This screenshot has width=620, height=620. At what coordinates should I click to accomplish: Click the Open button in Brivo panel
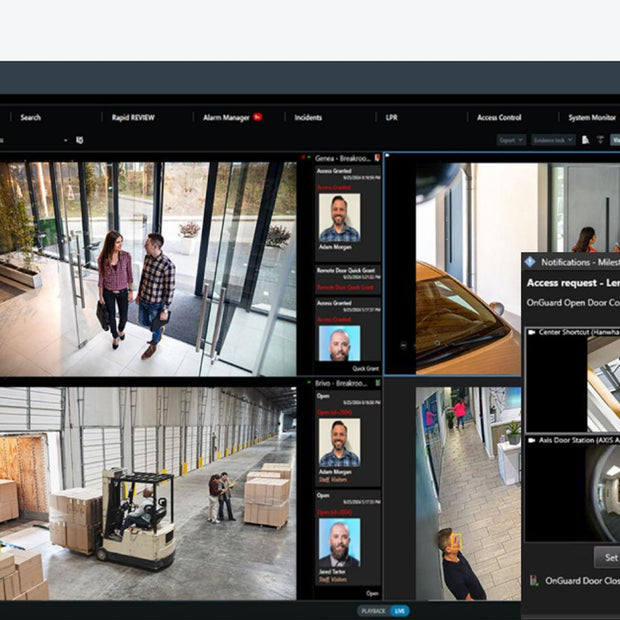[372, 593]
